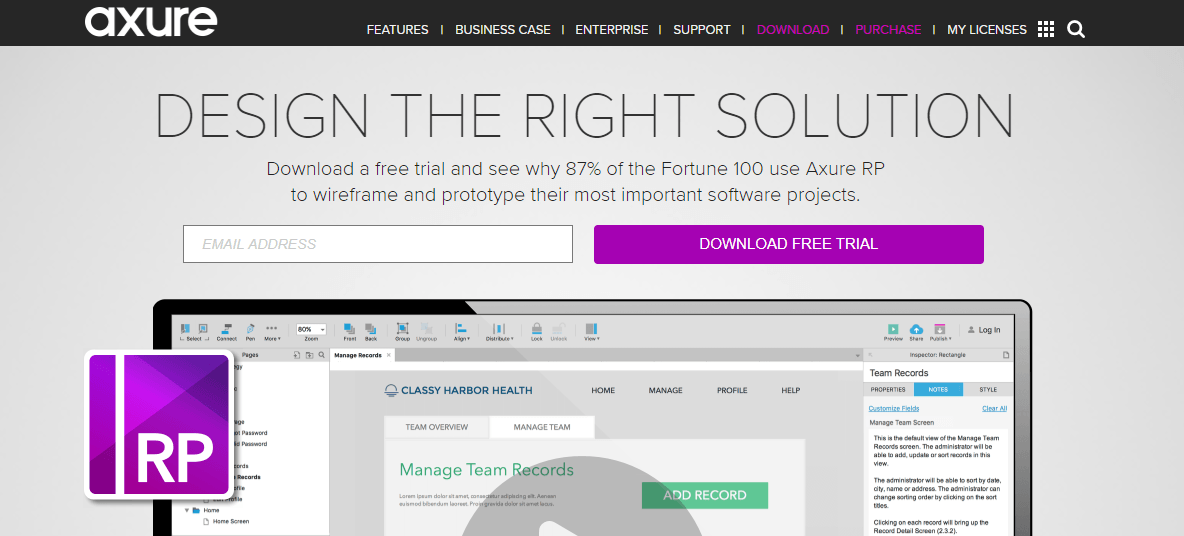Open the Zoom 80% dropdown

[x=311, y=329]
